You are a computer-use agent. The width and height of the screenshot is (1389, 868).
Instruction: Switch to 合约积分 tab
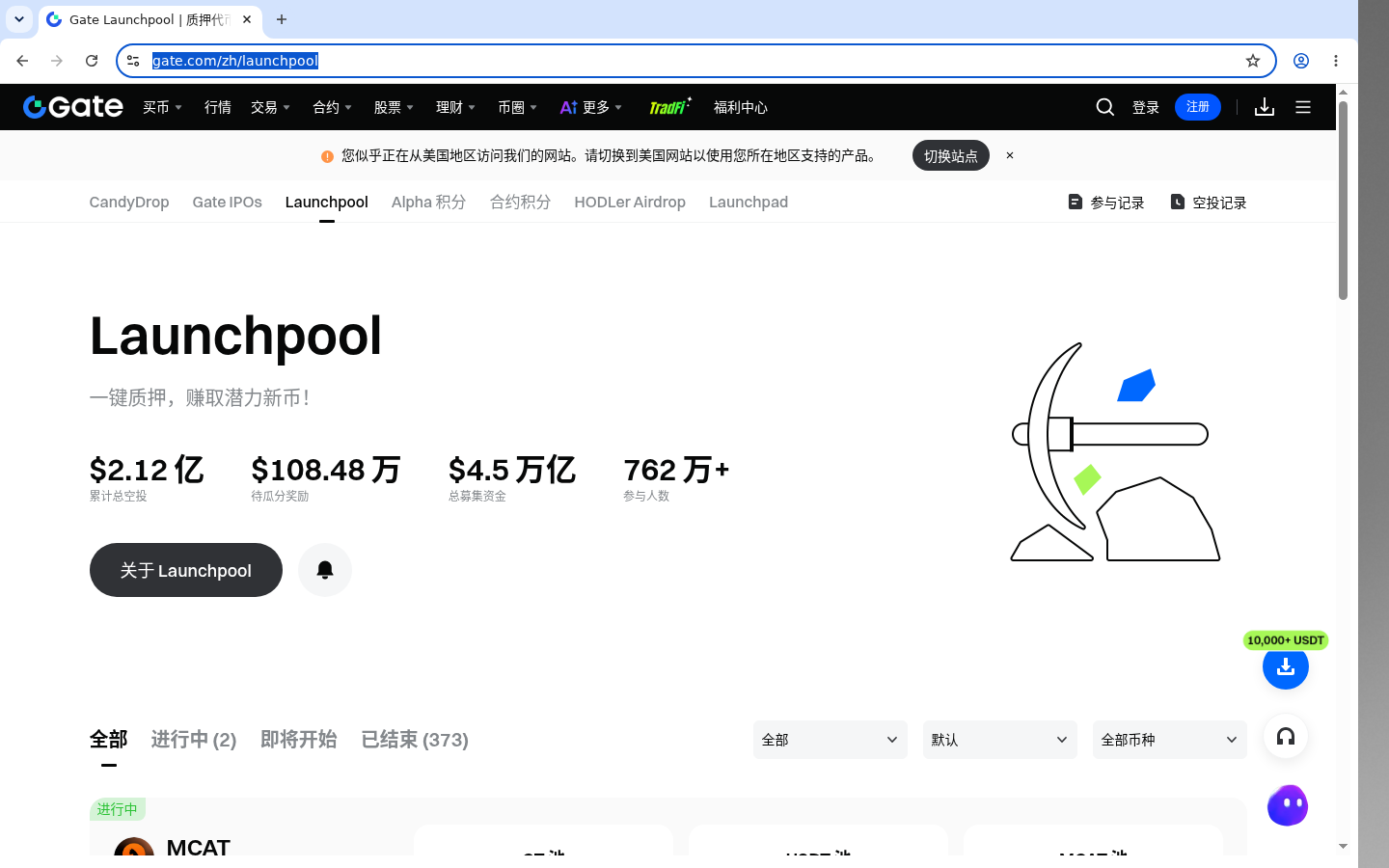pyautogui.click(x=521, y=202)
